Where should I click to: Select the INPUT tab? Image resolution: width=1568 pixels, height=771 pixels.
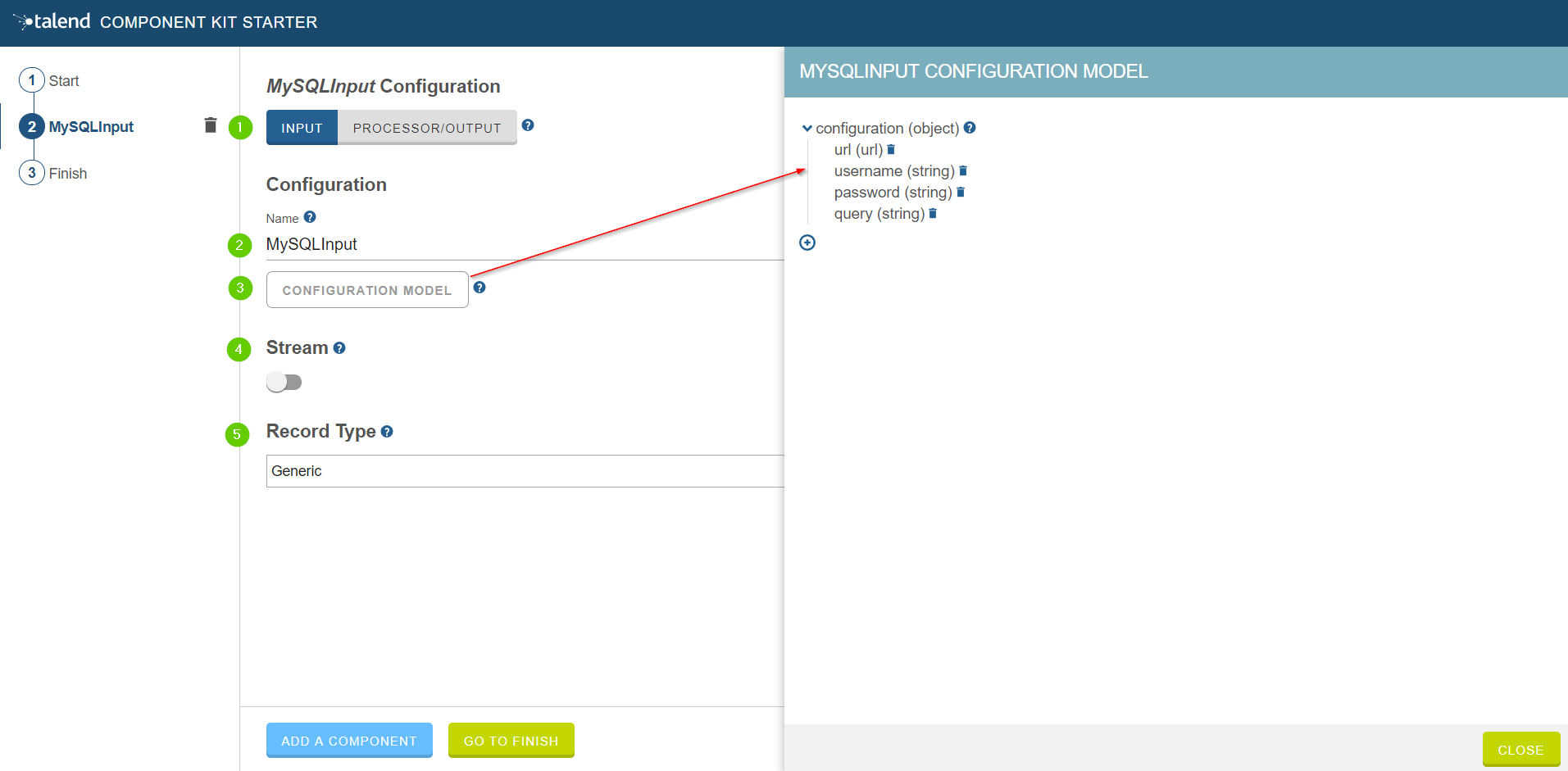tap(302, 128)
